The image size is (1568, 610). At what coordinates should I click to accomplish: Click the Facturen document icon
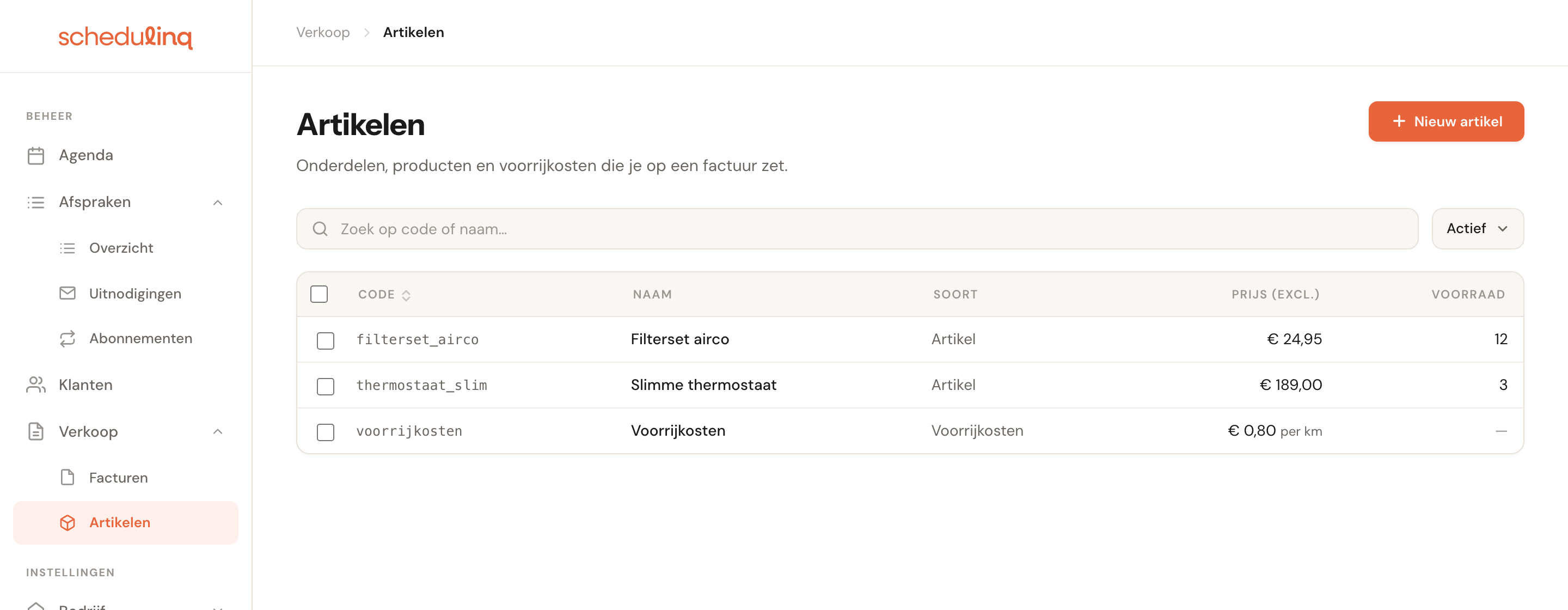pyautogui.click(x=68, y=477)
